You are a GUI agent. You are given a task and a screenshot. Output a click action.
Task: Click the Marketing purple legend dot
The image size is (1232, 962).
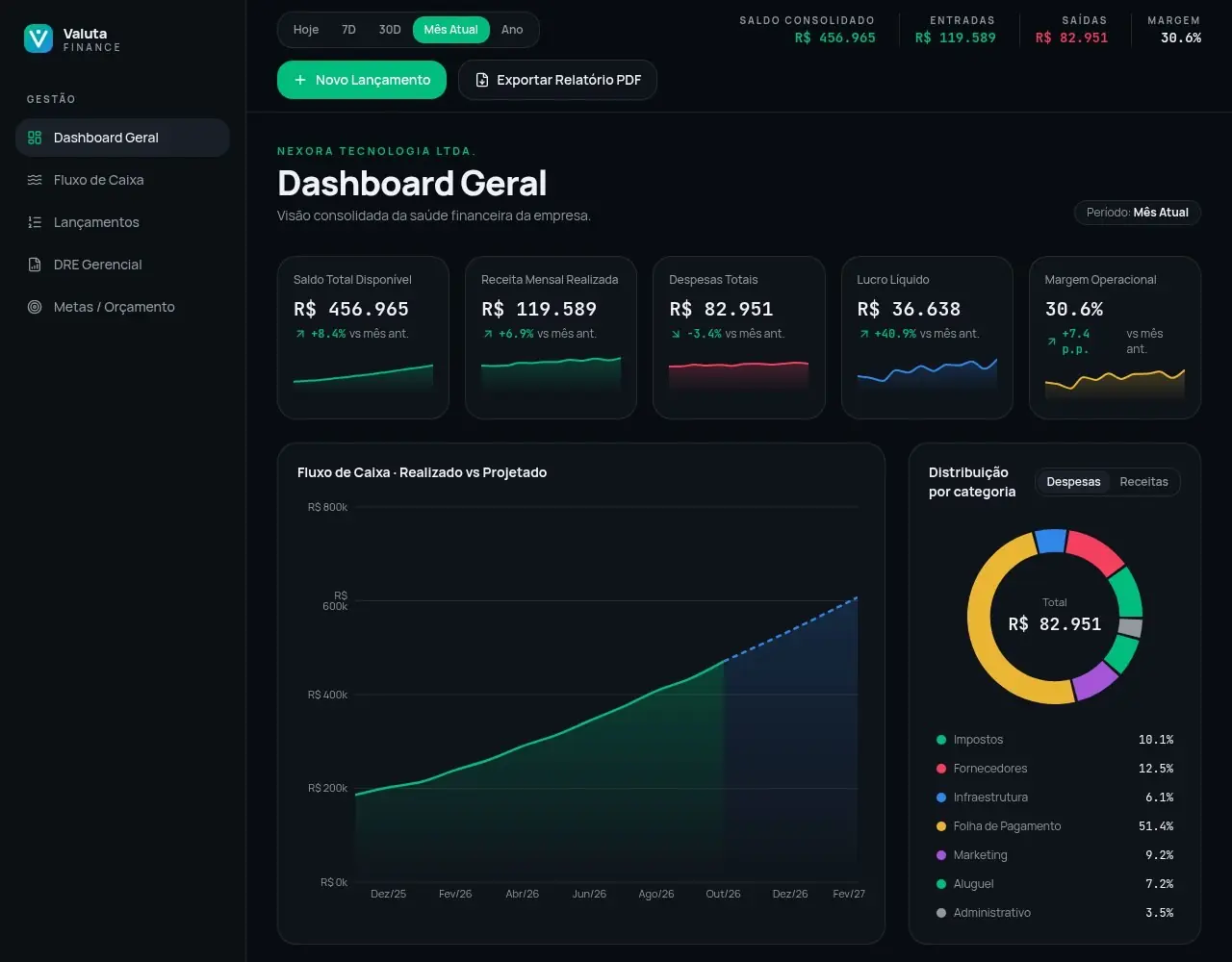pos(941,855)
